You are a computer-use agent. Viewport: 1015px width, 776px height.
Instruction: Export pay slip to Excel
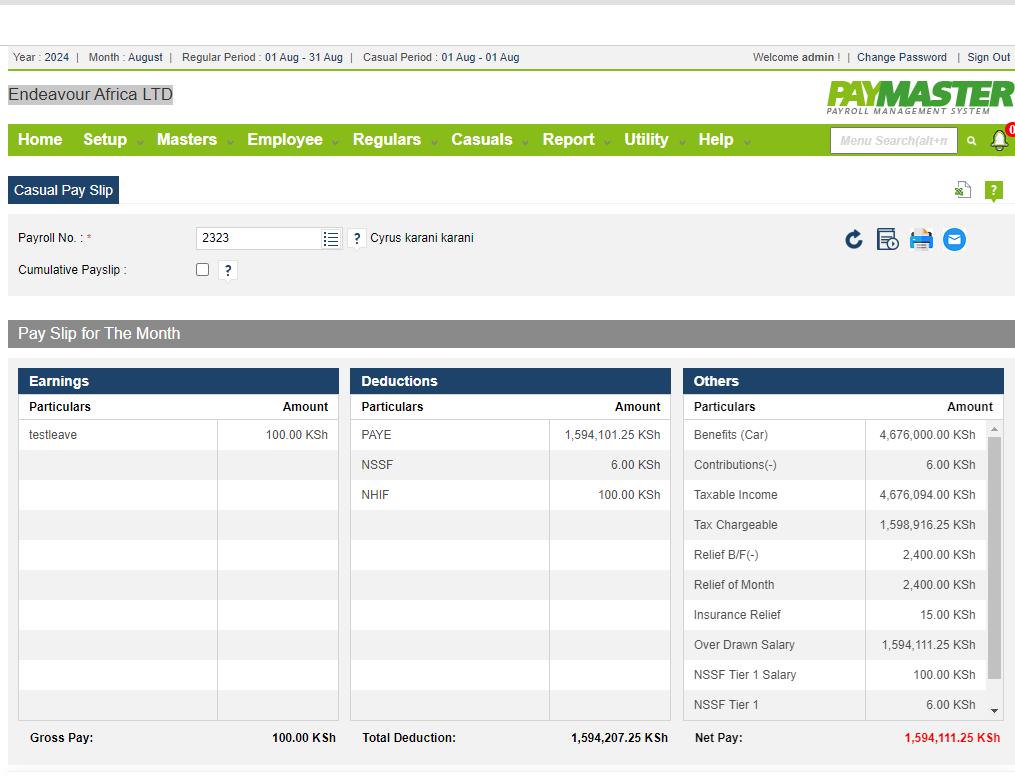click(x=962, y=190)
